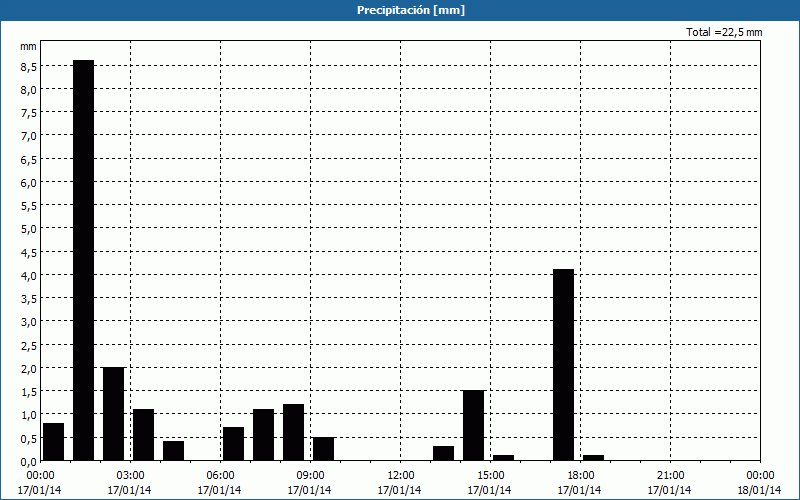The width and height of the screenshot is (800, 500).
Task: Click the 6,0 y-axis value
Action: pyautogui.click(x=28, y=182)
